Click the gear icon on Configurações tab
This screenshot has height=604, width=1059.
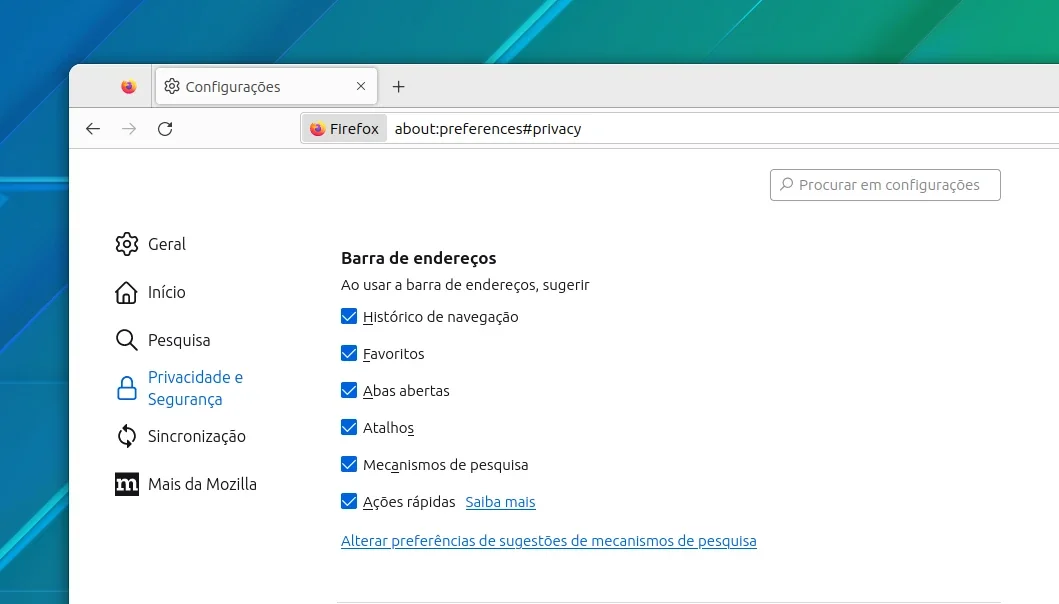coord(172,86)
